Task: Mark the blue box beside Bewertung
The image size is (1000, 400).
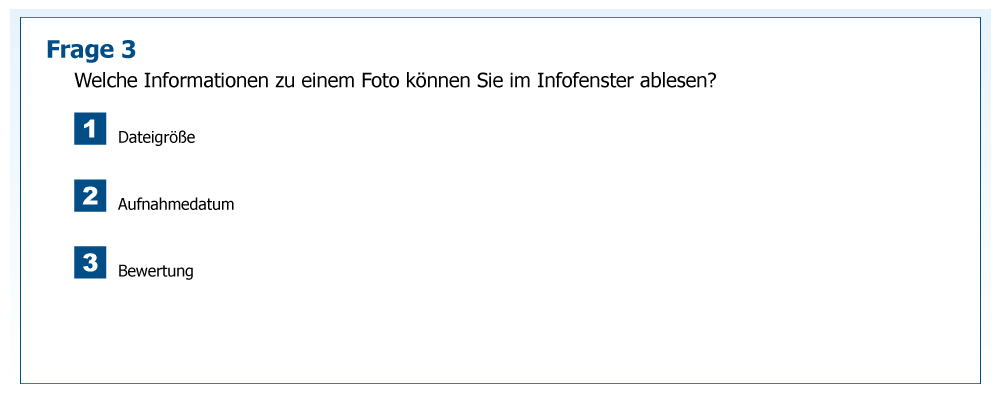Action: pos(90,262)
